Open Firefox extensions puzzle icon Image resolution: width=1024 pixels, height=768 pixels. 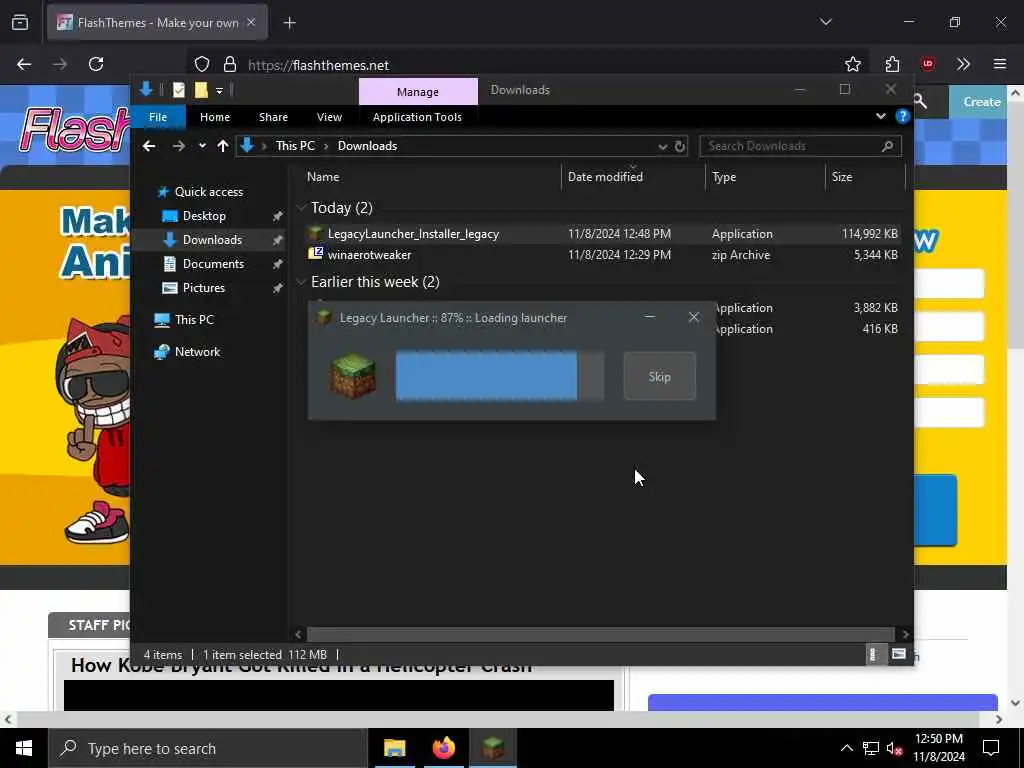click(892, 64)
